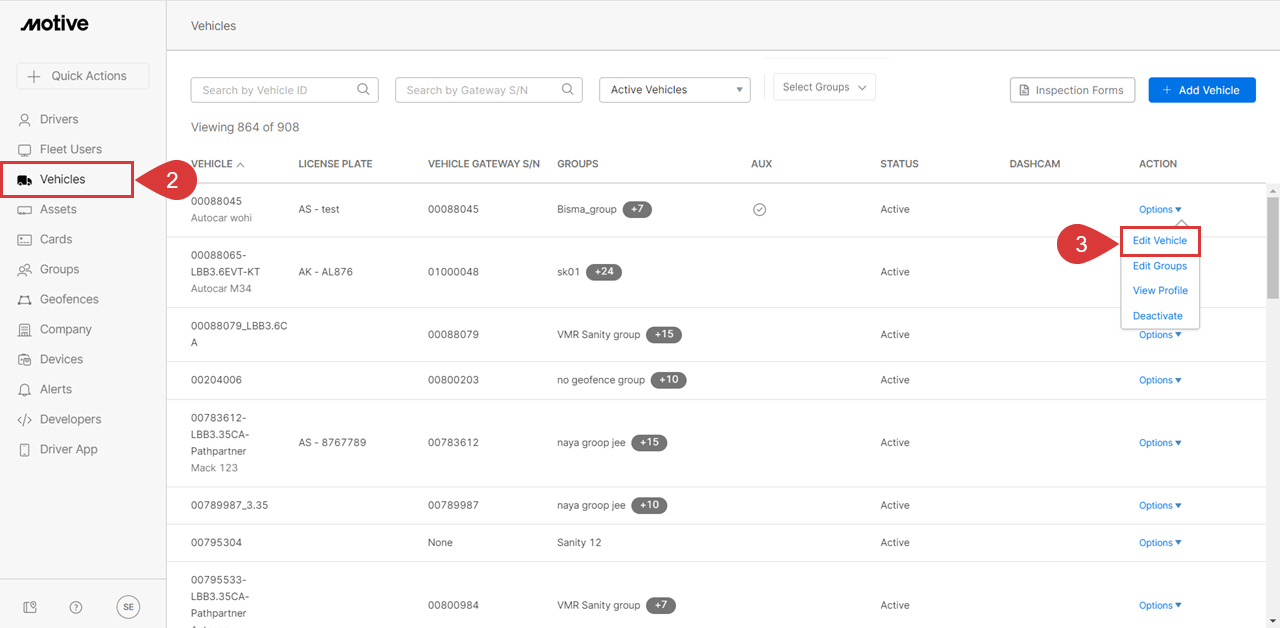This screenshot has height=628, width=1280.
Task: Open Options for vehicle 00795533
Action: pos(1160,606)
